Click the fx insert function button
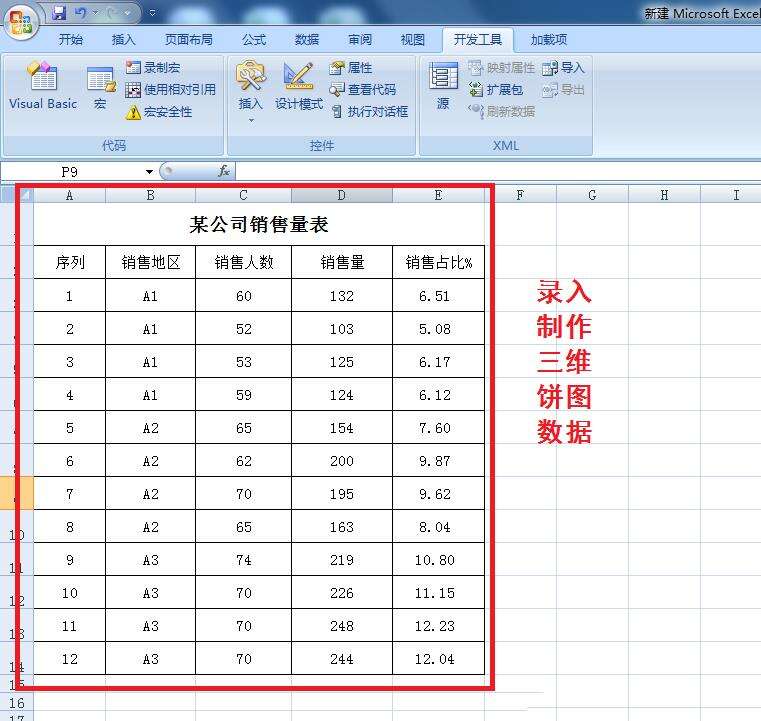The height and width of the screenshot is (721, 761). click(x=223, y=171)
